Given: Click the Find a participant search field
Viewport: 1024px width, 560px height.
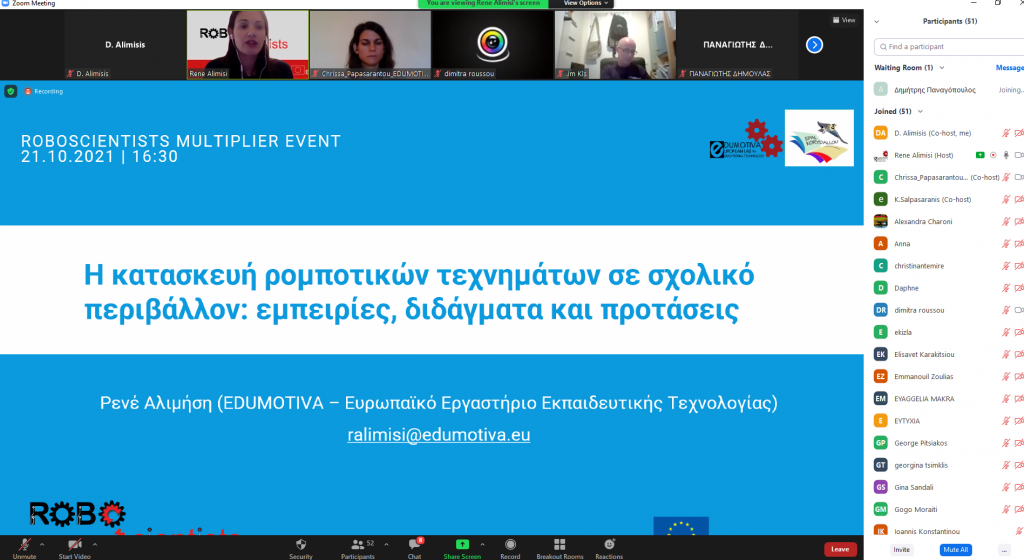Looking at the screenshot, I should [949, 47].
